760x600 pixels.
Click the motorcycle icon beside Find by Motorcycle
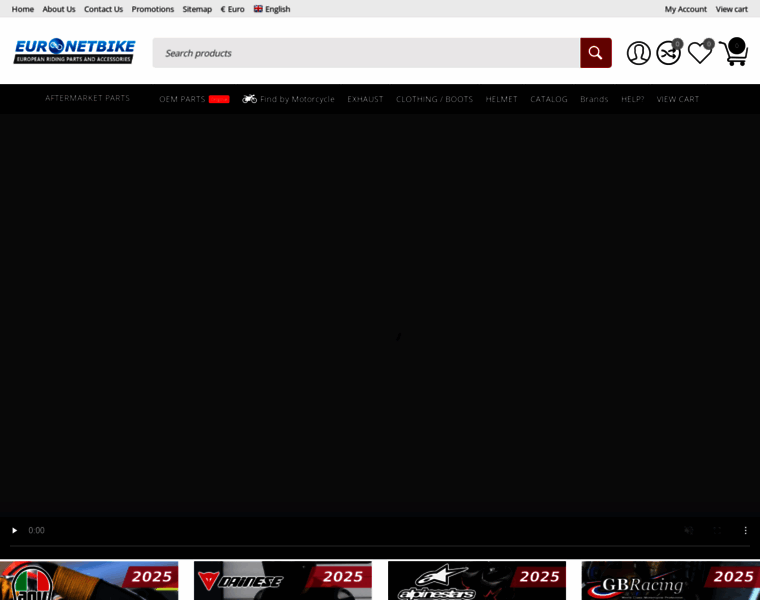250,99
